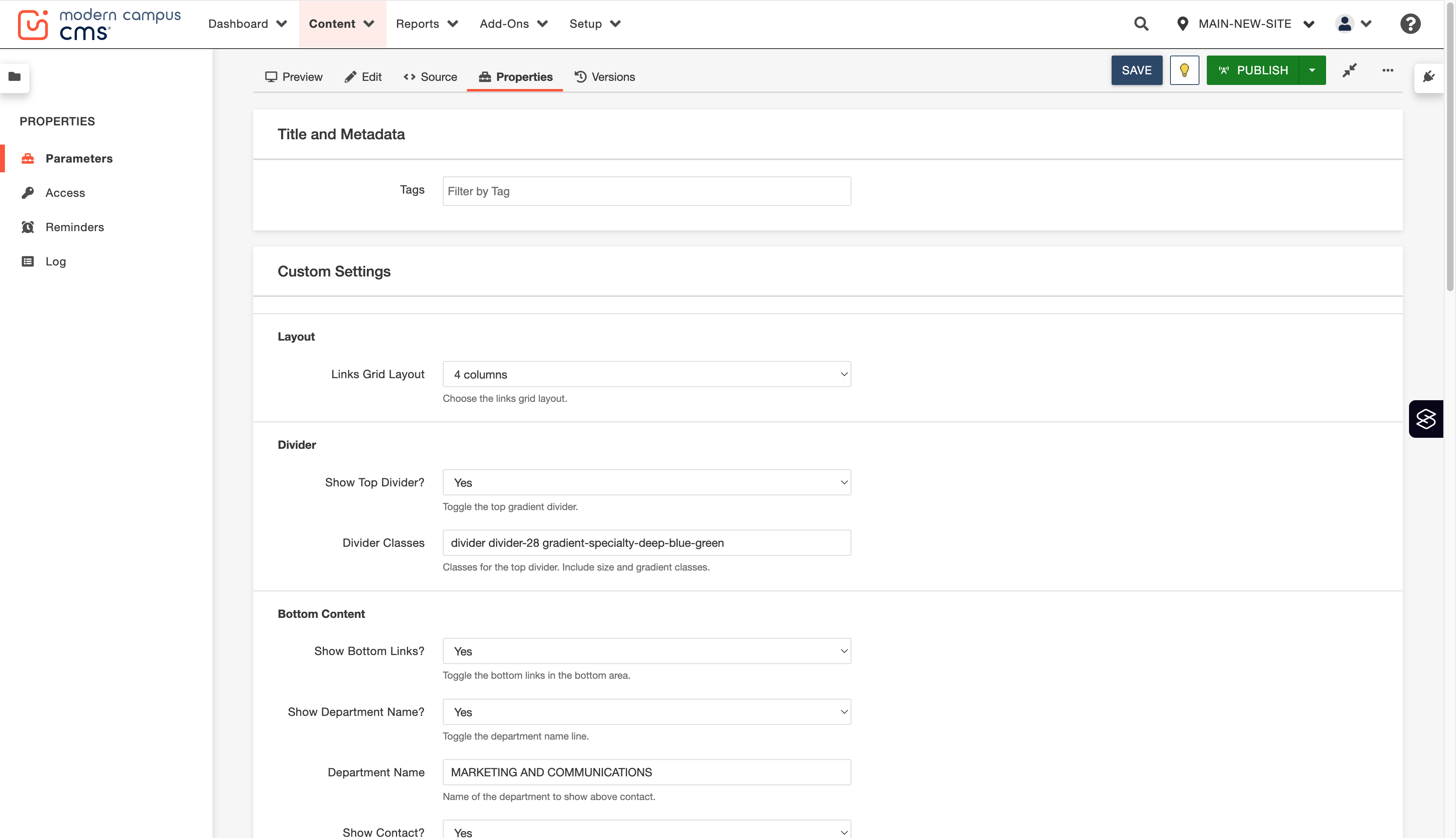The height and width of the screenshot is (838, 1456).
Task: Click the SAVE button
Action: point(1137,70)
